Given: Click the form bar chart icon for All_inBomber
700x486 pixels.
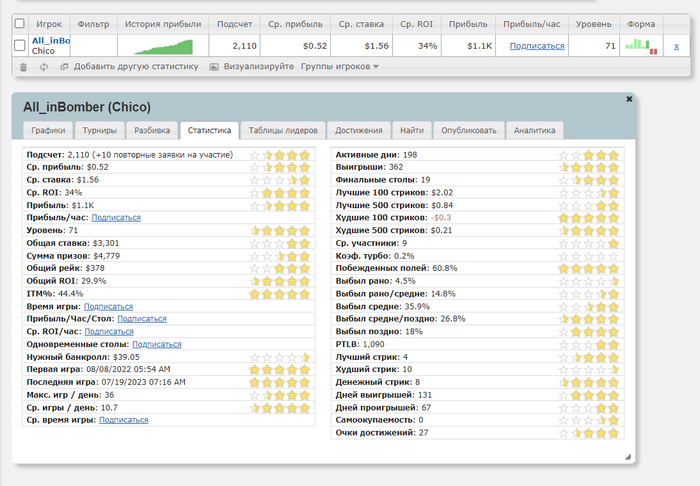Looking at the screenshot, I should [x=642, y=46].
